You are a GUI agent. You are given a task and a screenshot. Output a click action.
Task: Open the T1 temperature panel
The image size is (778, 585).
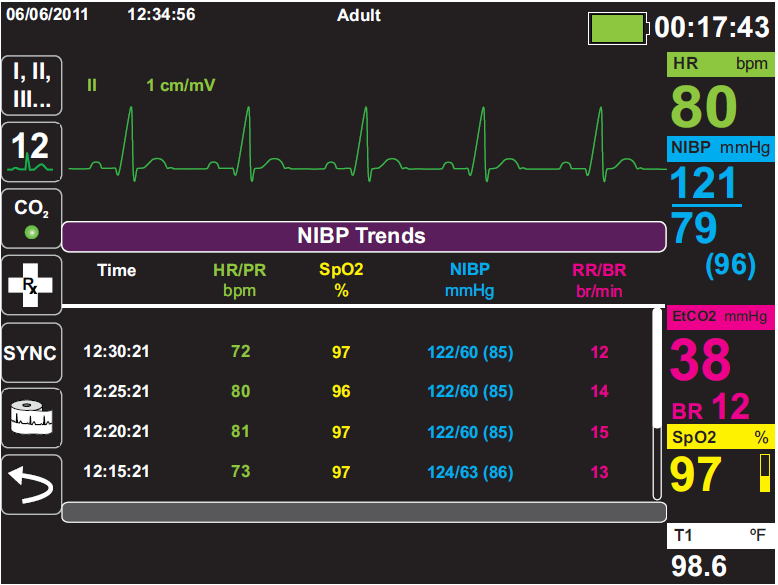click(720, 553)
